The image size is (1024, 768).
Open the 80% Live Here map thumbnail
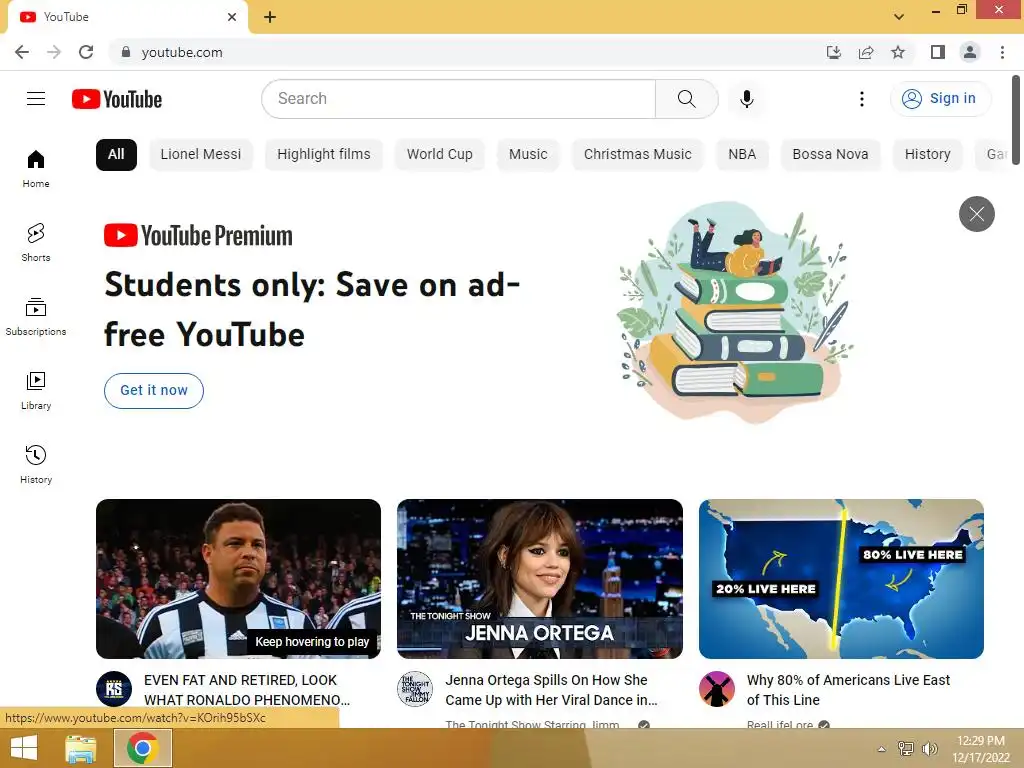[841, 579]
